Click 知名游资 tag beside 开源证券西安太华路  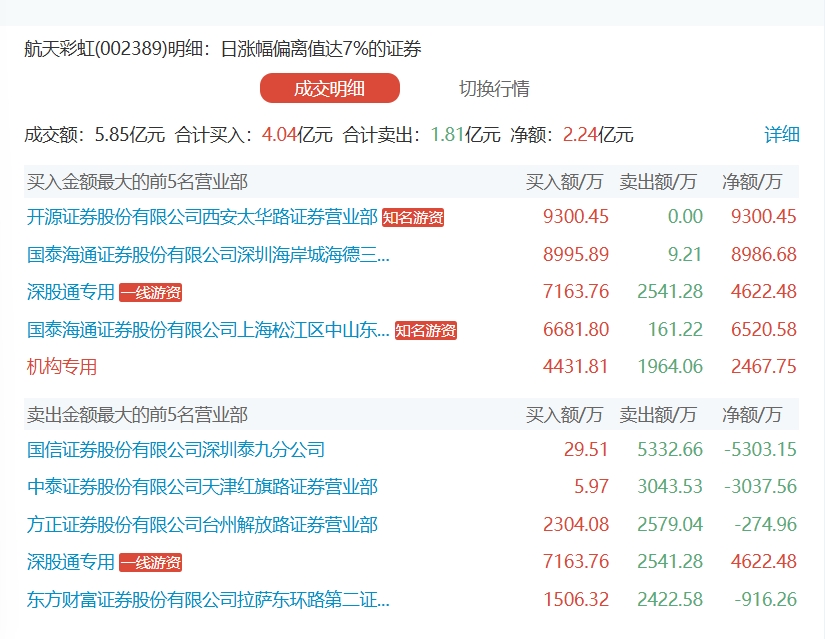coord(413,217)
